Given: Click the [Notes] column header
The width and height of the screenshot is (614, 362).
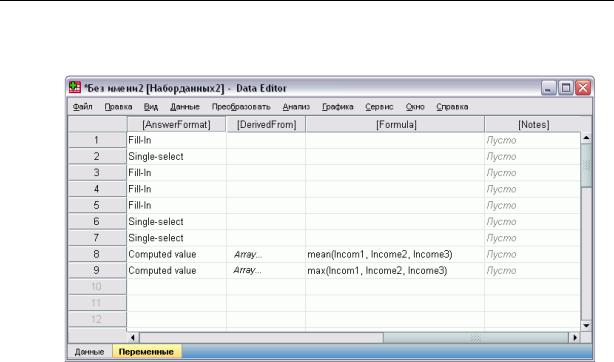Looking at the screenshot, I should (534, 125).
